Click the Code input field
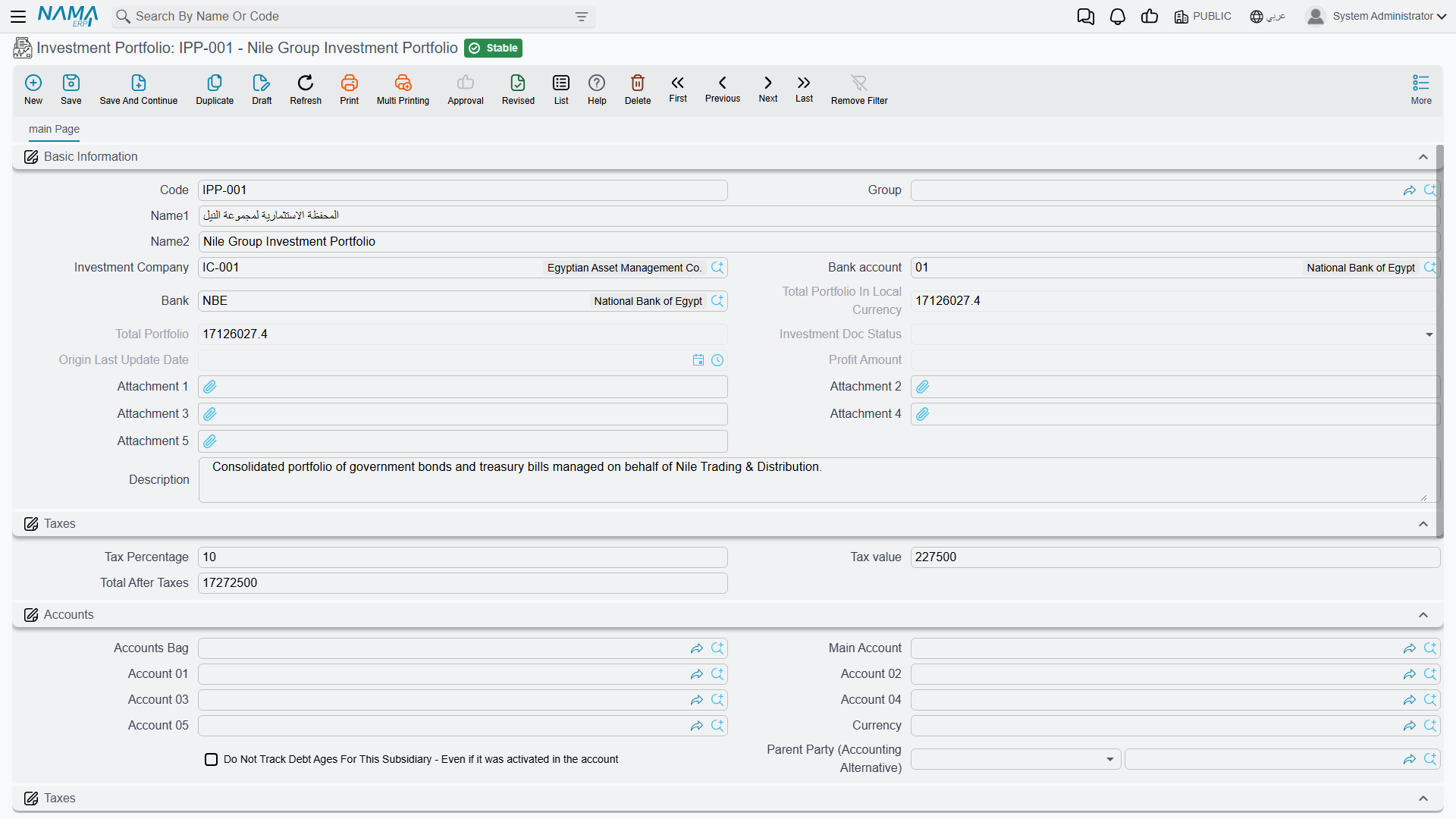The height and width of the screenshot is (819, 1456). [x=463, y=190]
